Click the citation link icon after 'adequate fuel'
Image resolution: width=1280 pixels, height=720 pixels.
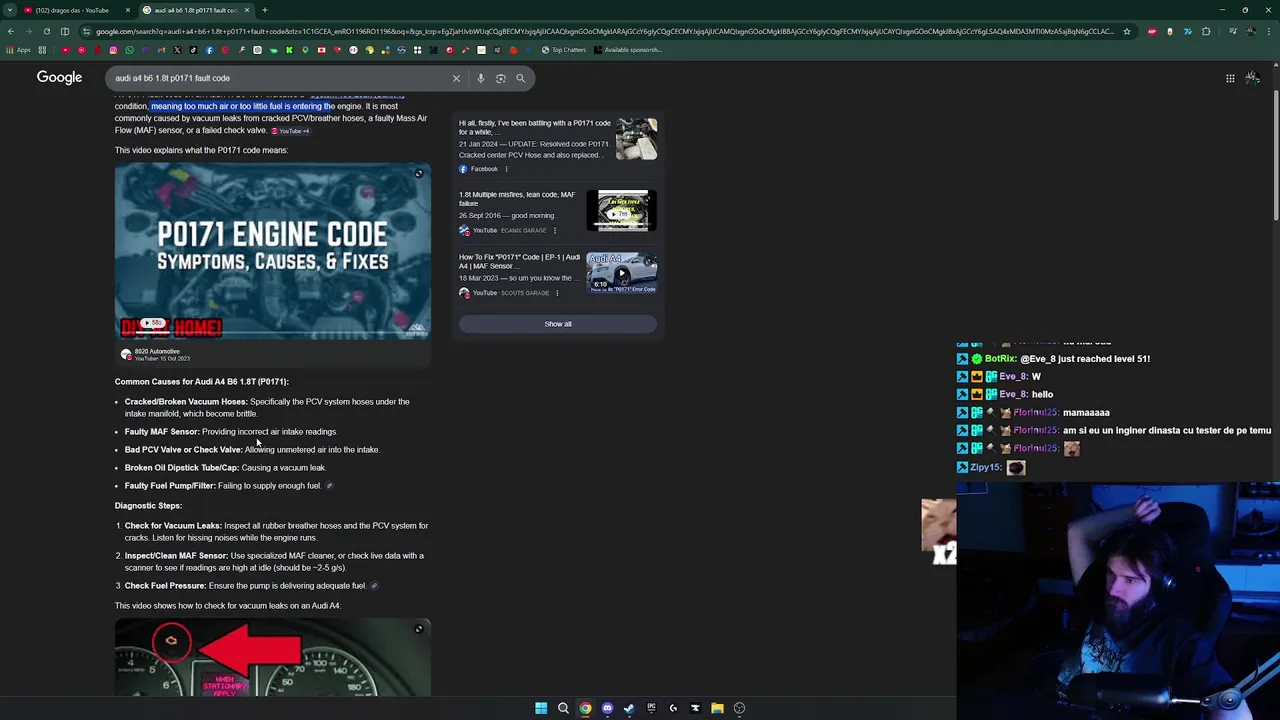374,586
